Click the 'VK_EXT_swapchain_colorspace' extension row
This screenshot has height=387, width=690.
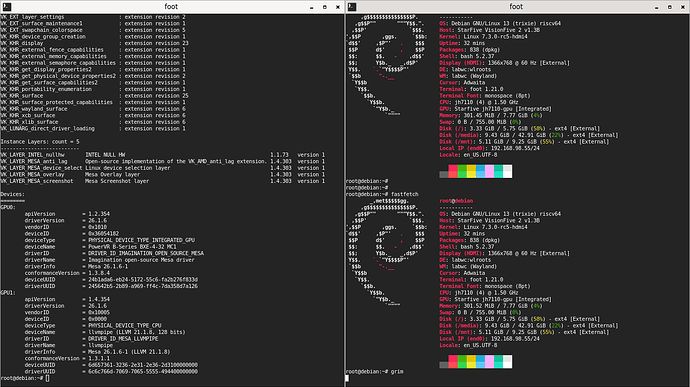[93, 30]
